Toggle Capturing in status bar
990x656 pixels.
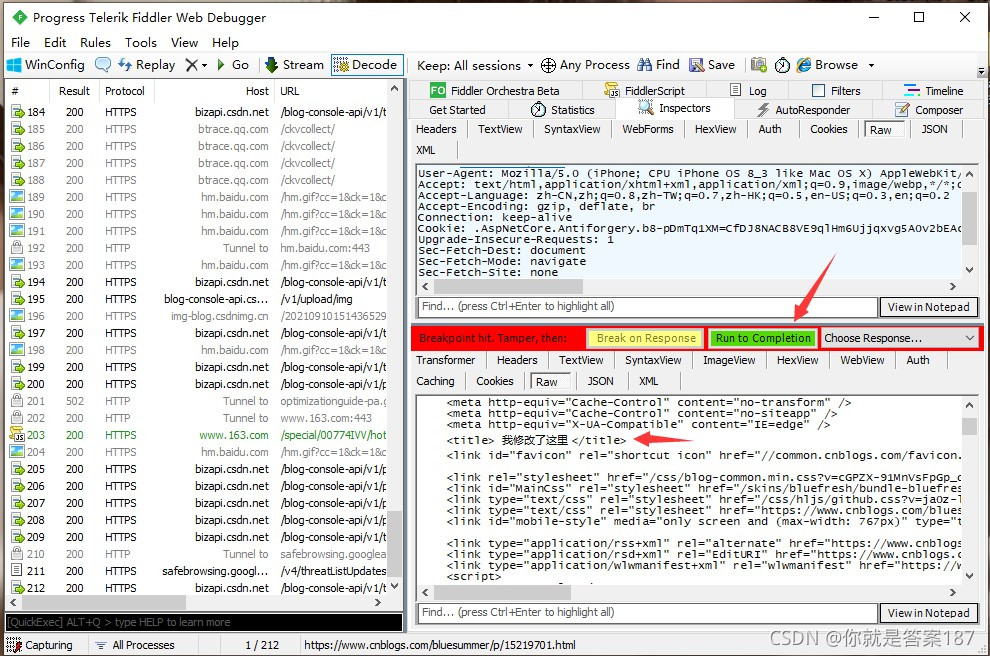tap(39, 645)
